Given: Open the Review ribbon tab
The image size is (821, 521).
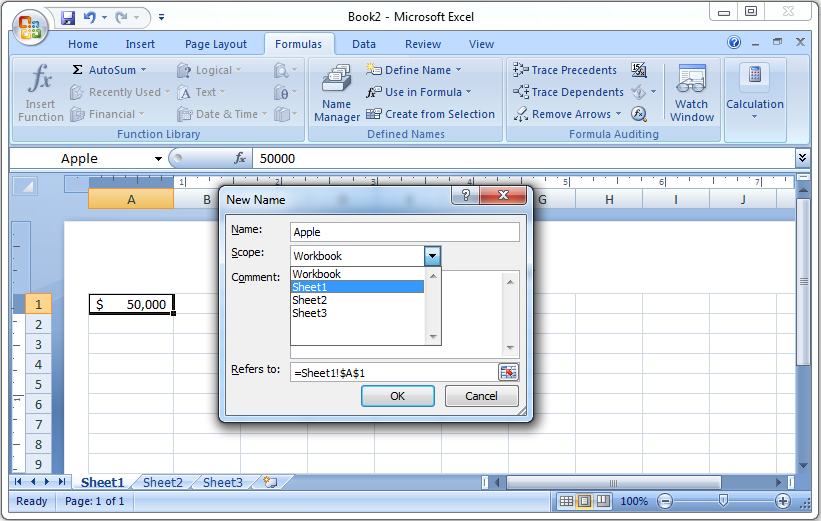Looking at the screenshot, I should [x=423, y=44].
